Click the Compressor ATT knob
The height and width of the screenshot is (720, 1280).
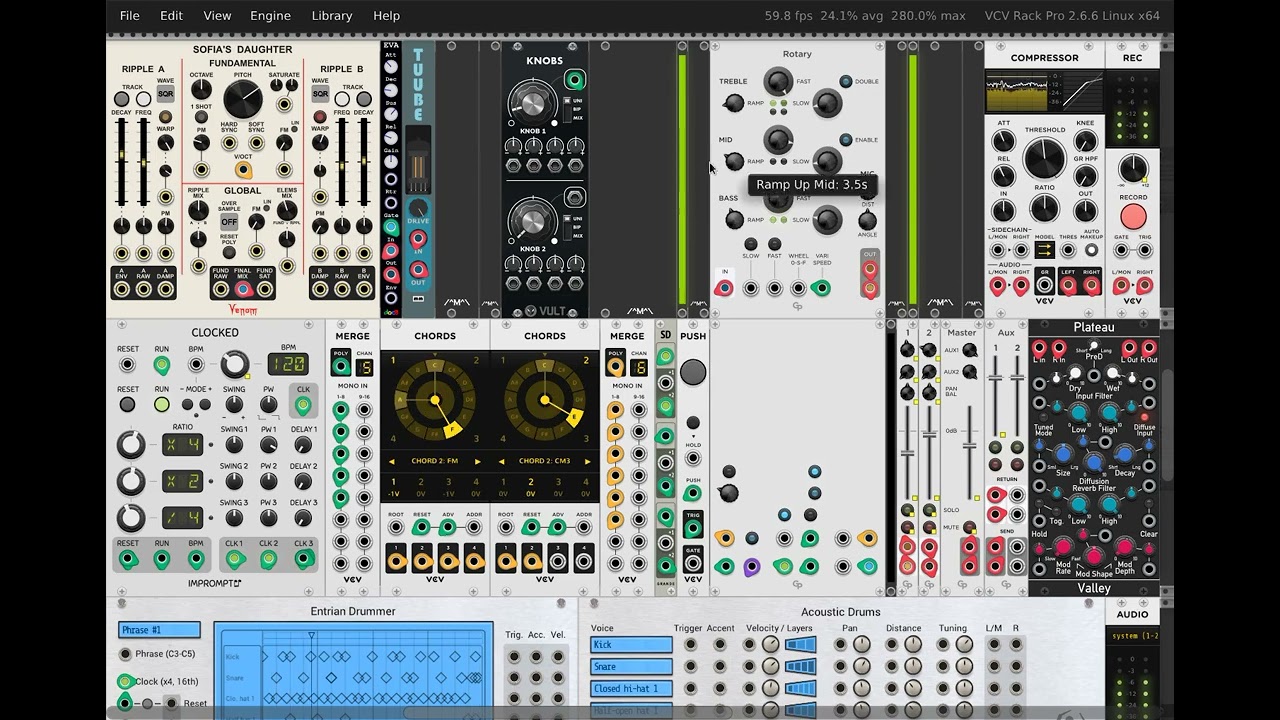pos(1003,141)
